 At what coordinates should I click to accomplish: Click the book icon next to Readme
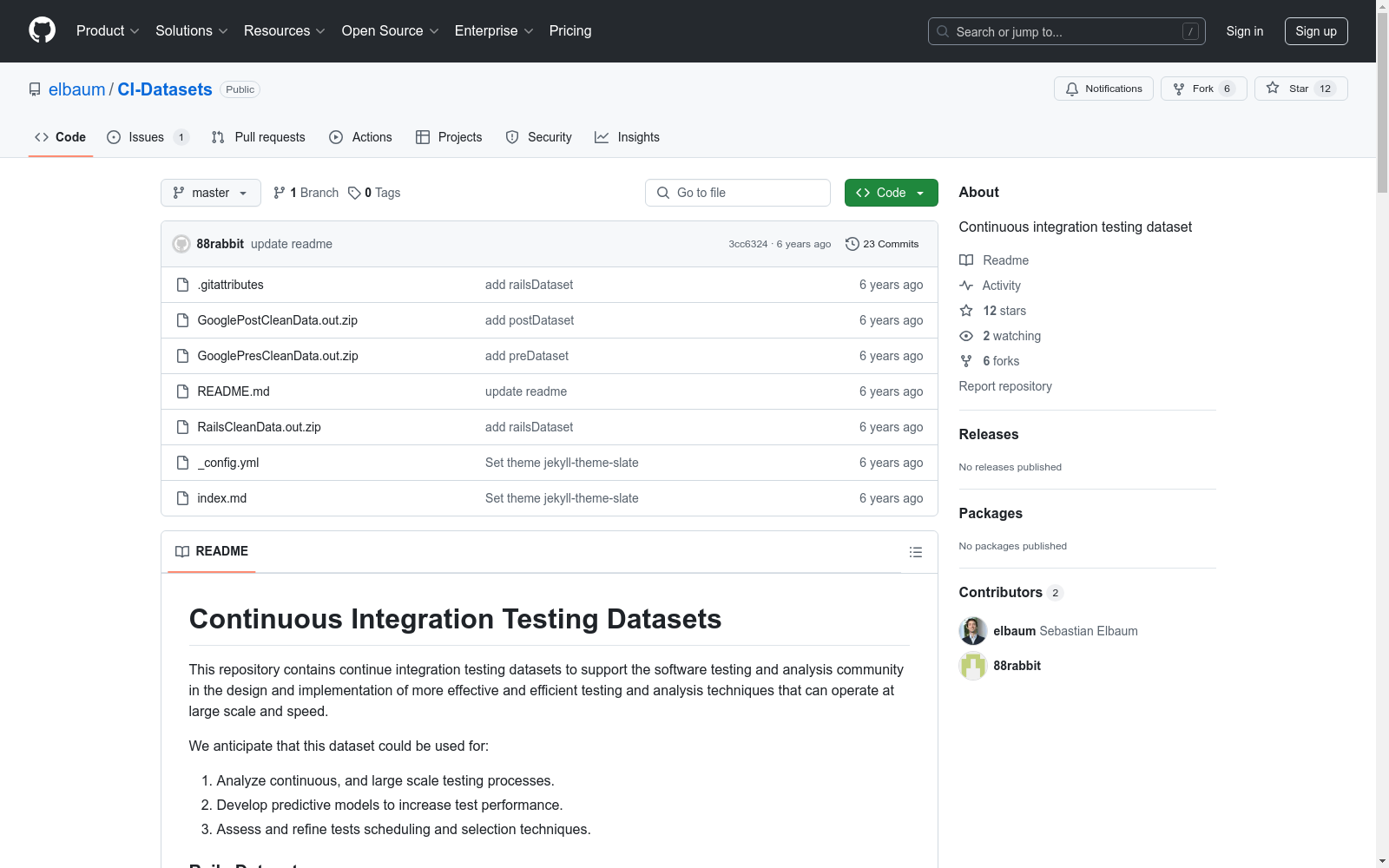point(966,260)
